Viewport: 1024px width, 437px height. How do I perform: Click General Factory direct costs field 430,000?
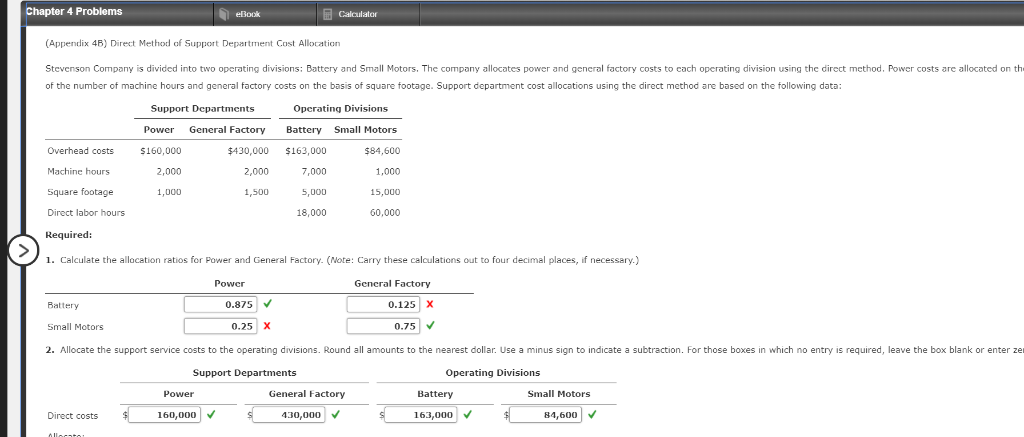[289, 415]
